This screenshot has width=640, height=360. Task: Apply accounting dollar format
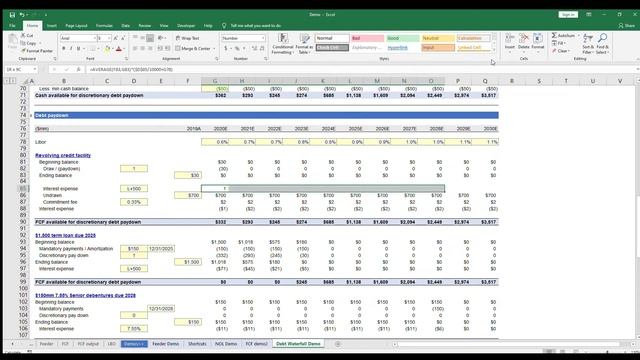pyautogui.click(x=226, y=49)
